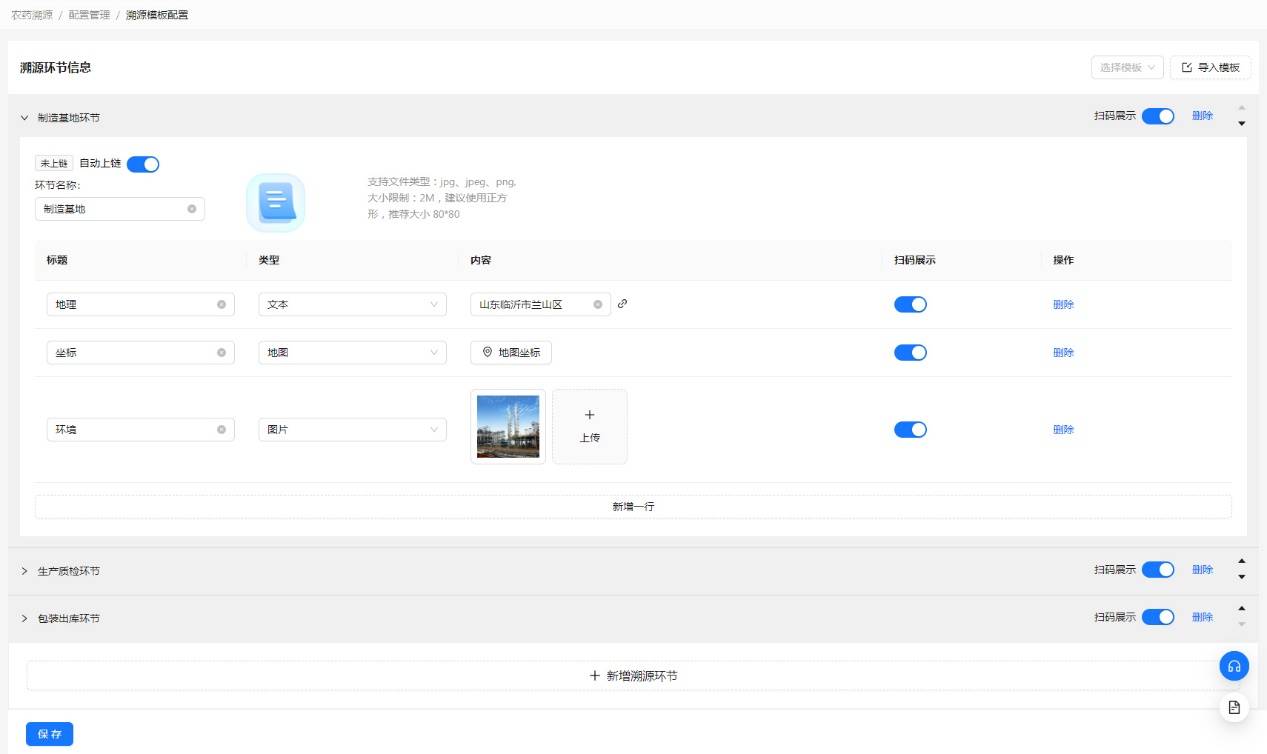Open the 地图 type dropdown in 坐标 row

click(x=352, y=353)
